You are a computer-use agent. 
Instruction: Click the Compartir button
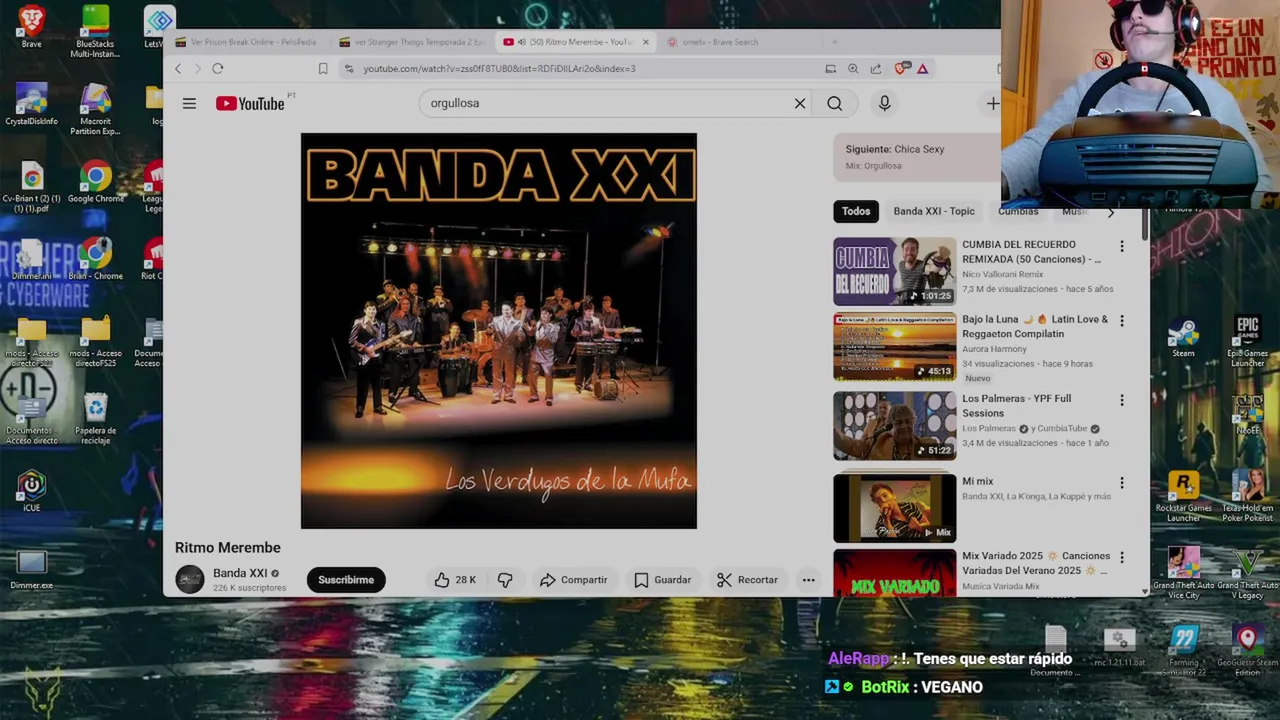[573, 580]
